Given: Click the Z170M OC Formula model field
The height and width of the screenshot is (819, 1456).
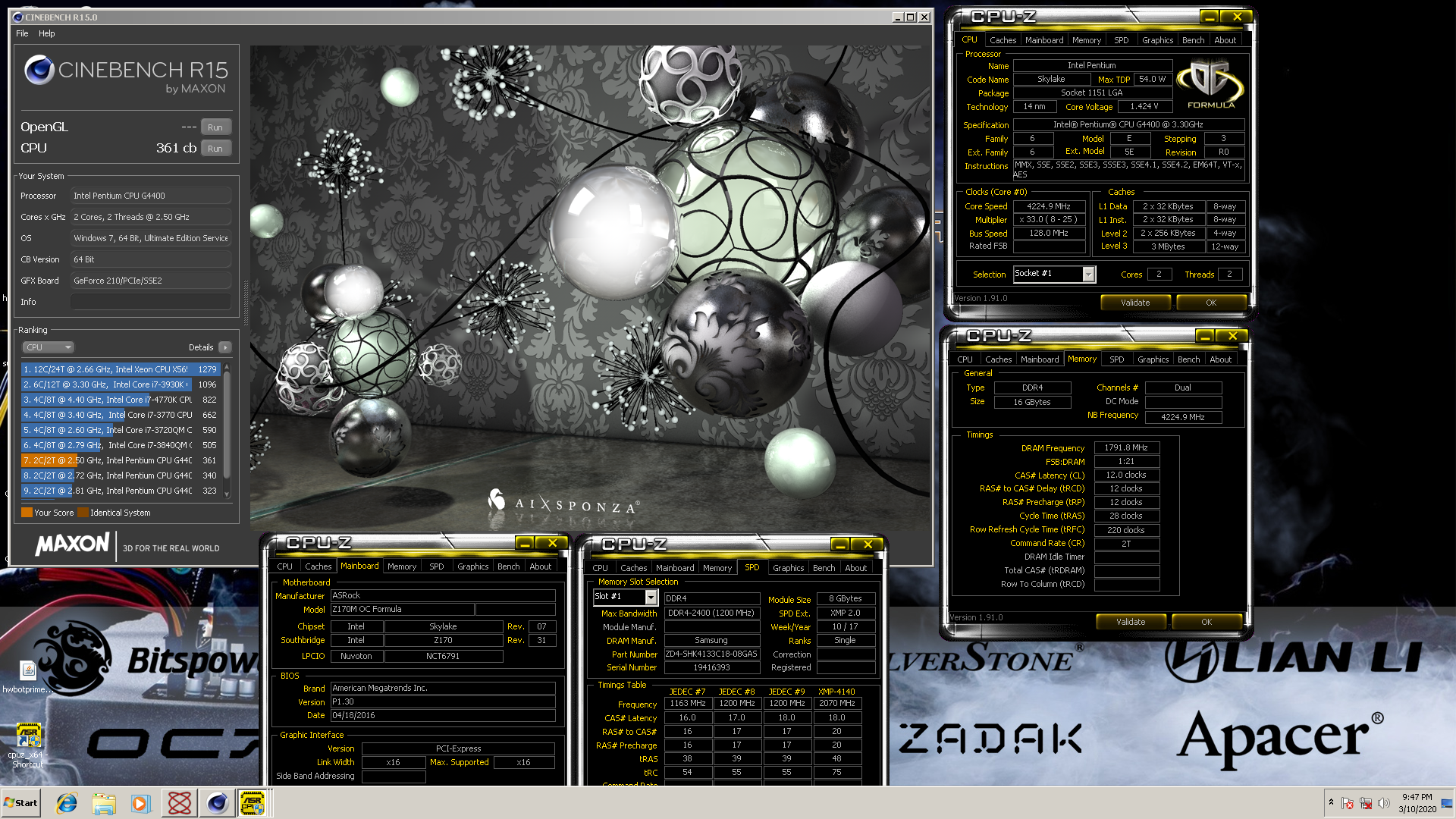Looking at the screenshot, I should pos(402,609).
